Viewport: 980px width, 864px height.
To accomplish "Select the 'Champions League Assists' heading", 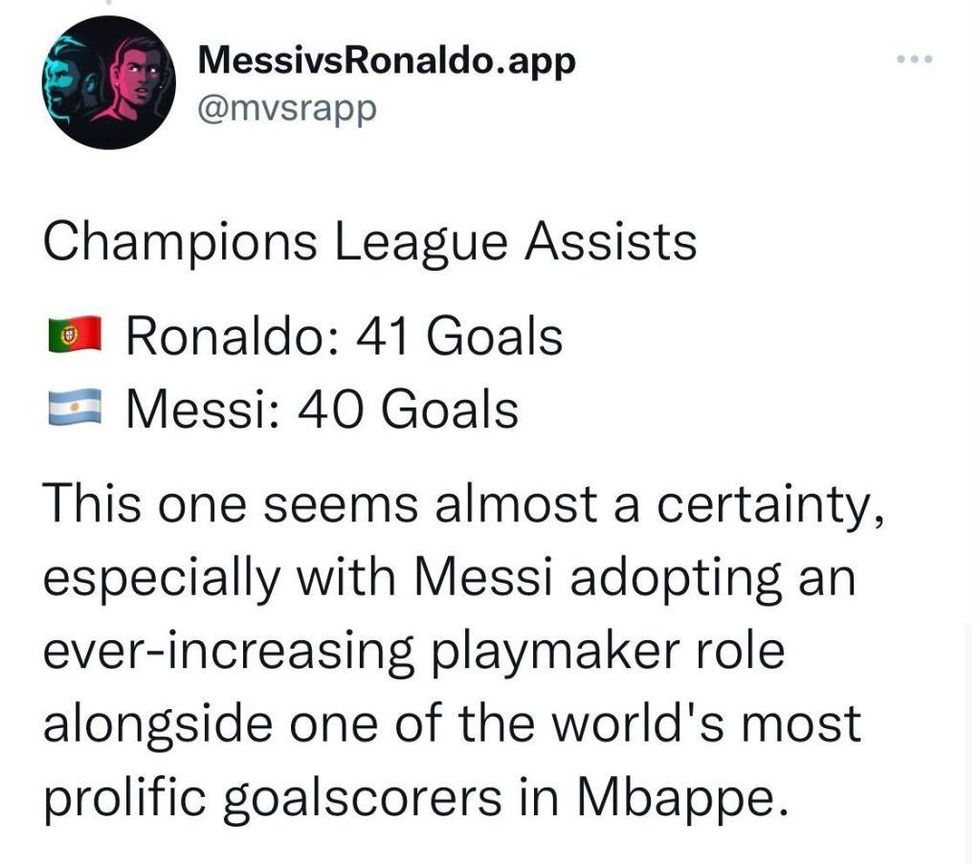I will 370,238.
